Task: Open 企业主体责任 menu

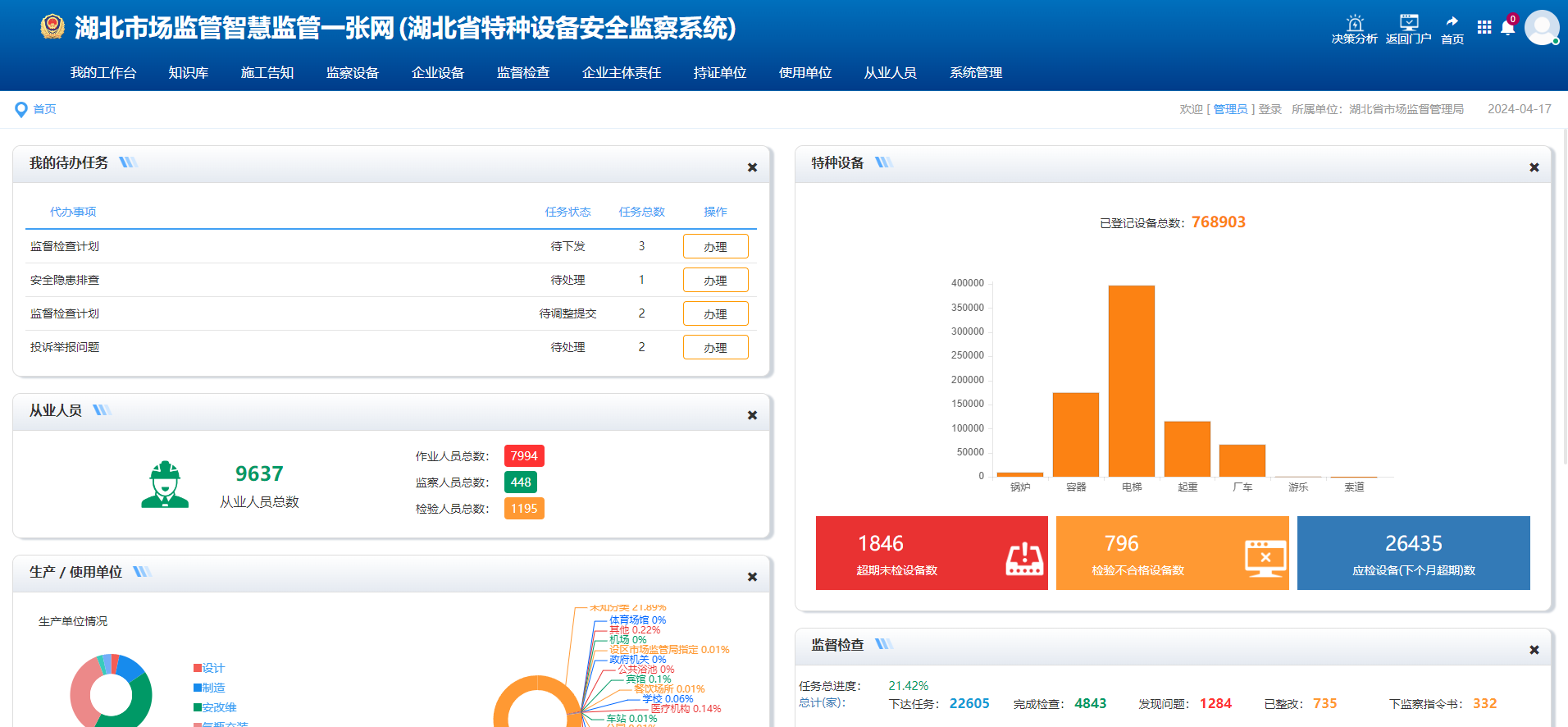Action: pos(622,73)
